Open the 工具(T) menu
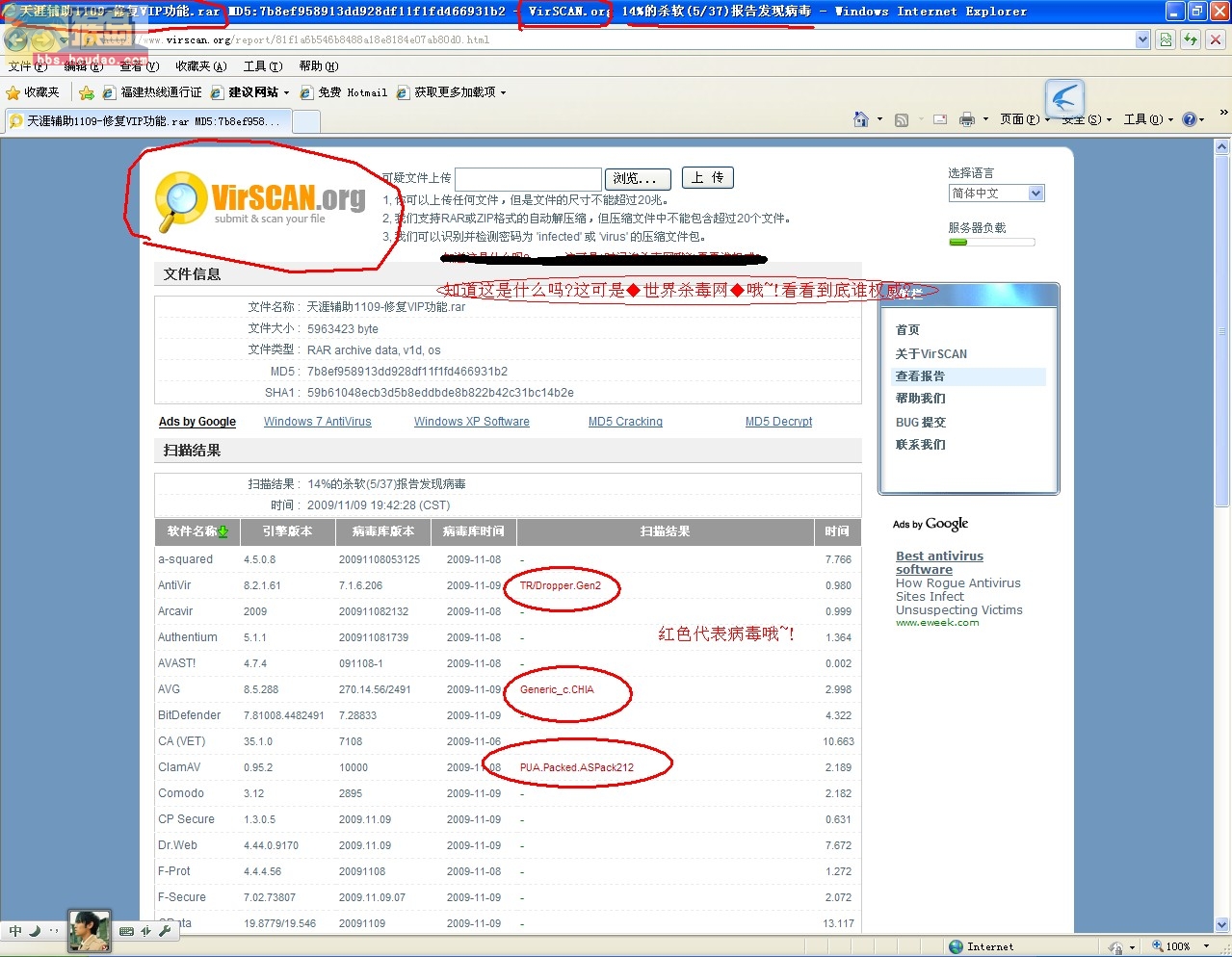The width and height of the screenshot is (1232, 957). 263,66
